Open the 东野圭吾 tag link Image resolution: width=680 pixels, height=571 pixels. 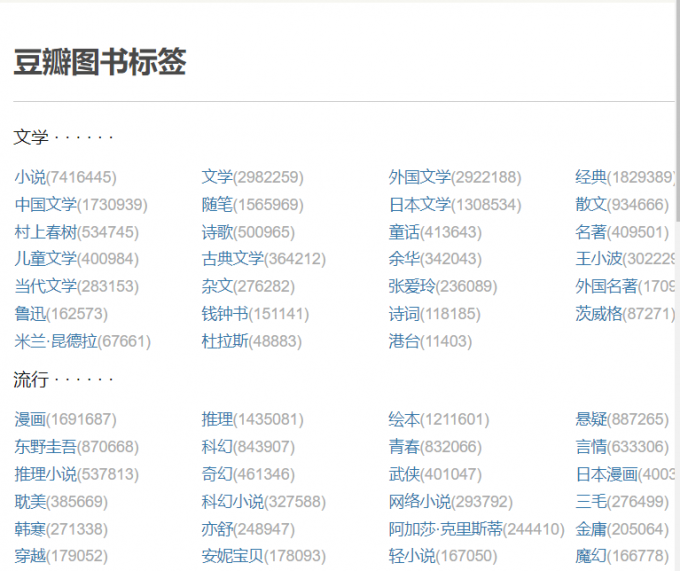point(46,447)
